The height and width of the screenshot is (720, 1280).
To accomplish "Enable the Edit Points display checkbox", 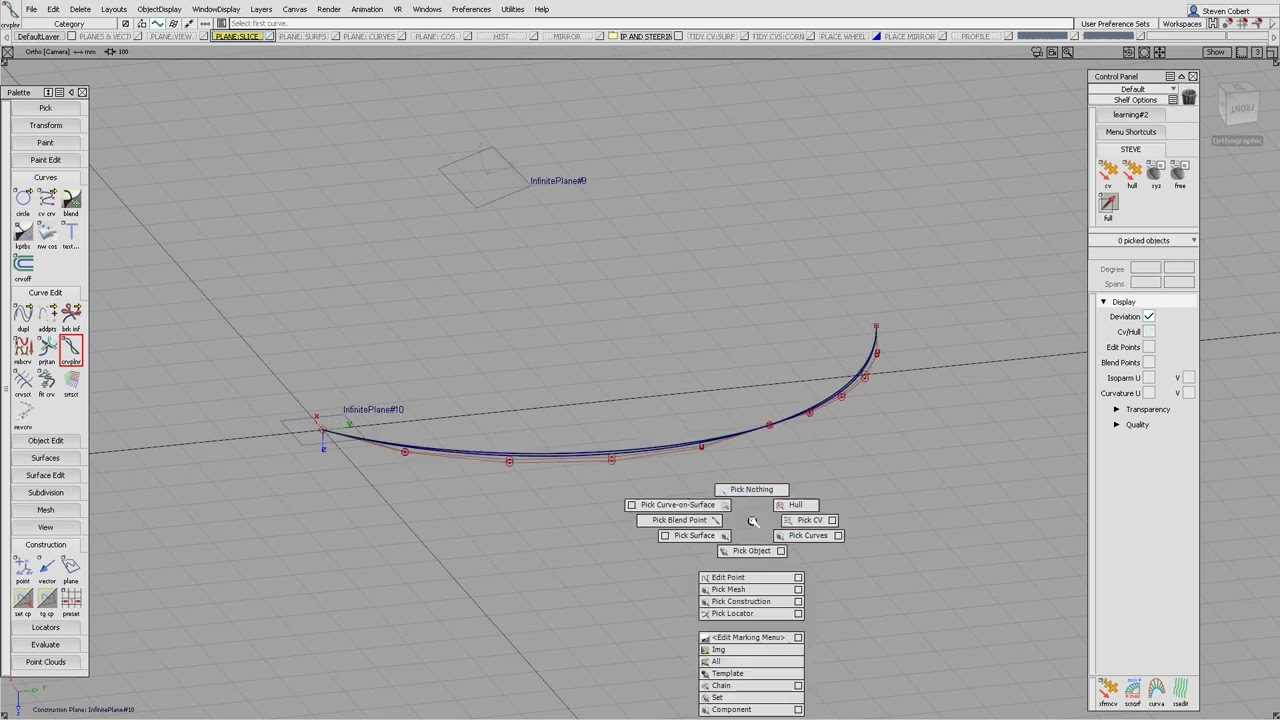I will 1149,347.
